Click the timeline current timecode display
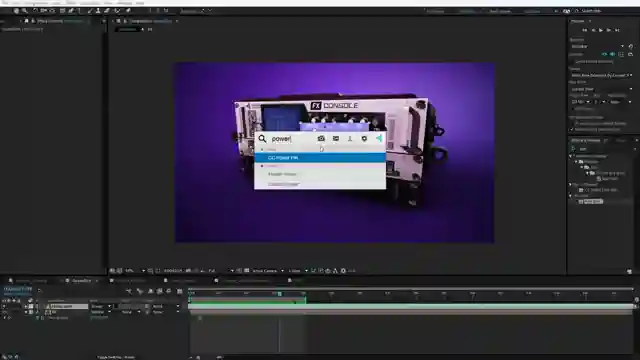Screen dimensions: 640x360 click(x=18, y=289)
